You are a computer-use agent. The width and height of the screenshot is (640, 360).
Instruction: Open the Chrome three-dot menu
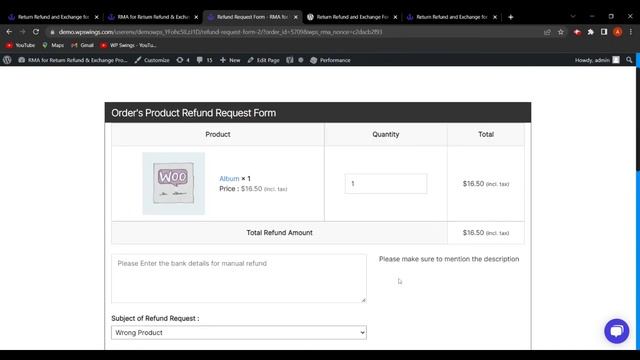pos(631,32)
